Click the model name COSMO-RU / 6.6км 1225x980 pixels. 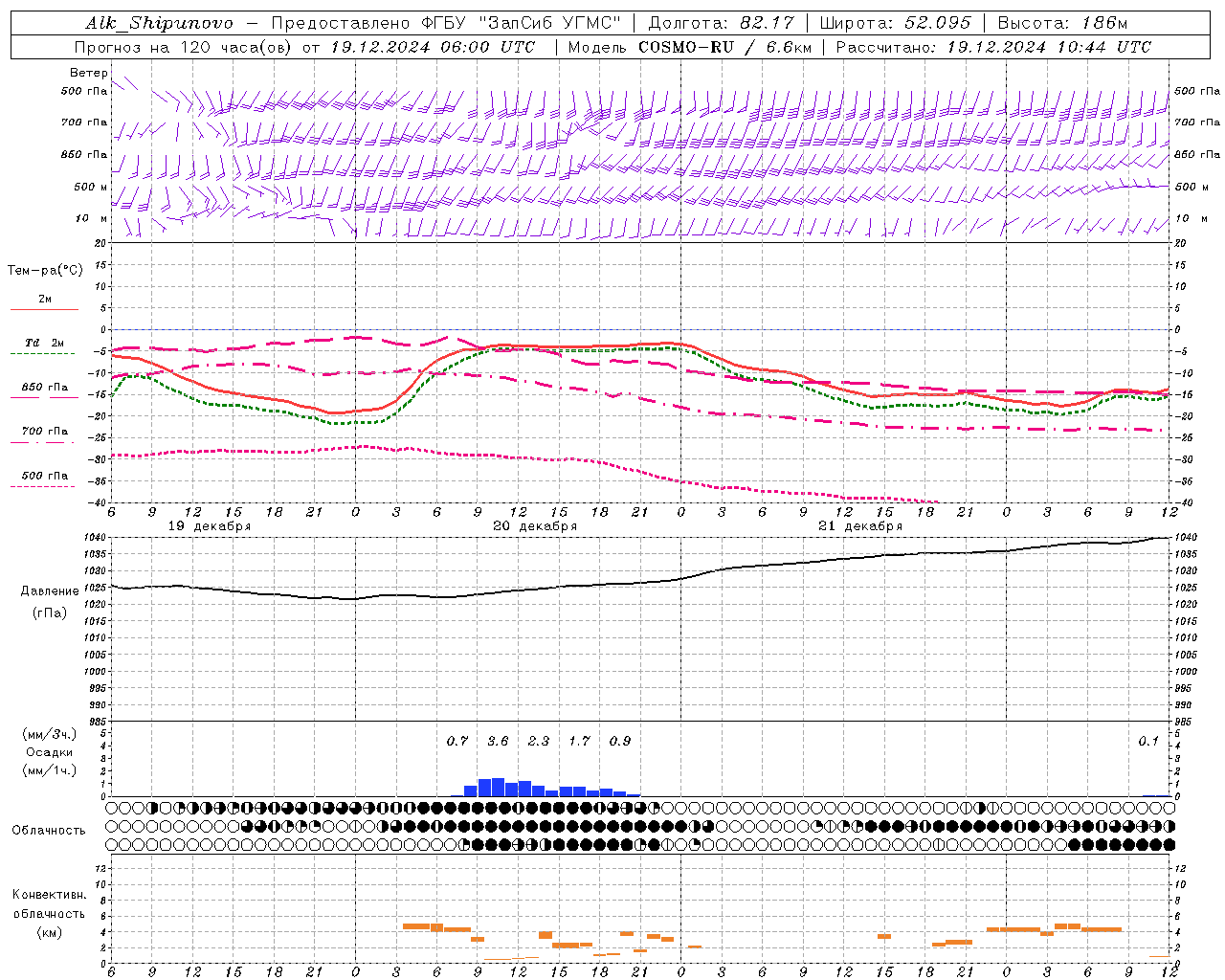[726, 47]
